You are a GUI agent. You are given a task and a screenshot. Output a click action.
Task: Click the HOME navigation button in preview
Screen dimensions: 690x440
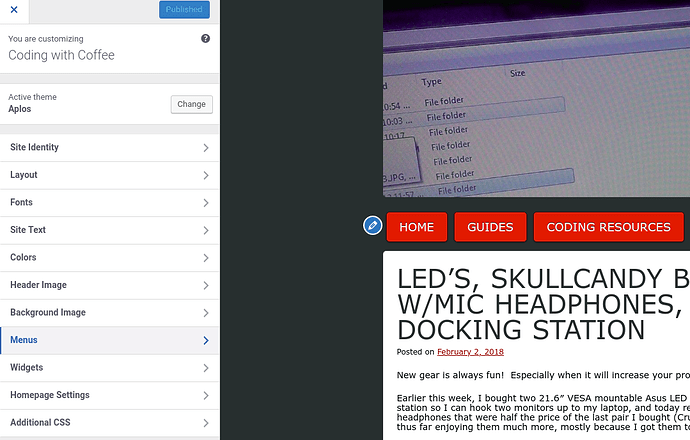coord(417,227)
